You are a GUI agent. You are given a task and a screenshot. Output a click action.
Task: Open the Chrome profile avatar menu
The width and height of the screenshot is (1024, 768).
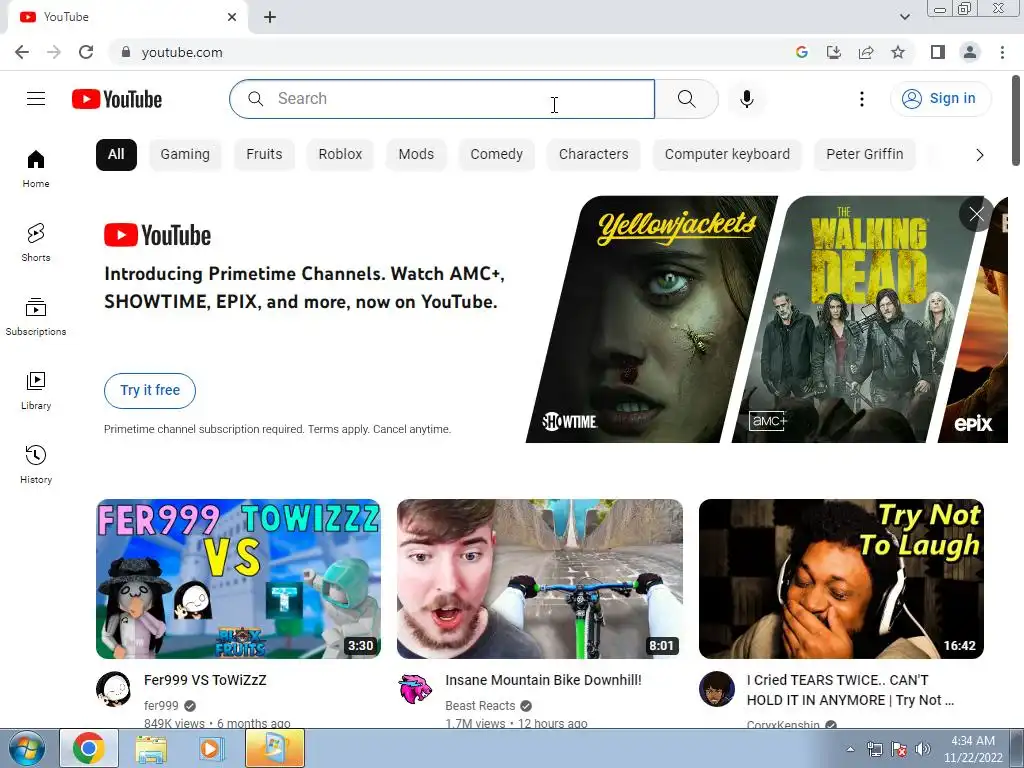coord(970,52)
